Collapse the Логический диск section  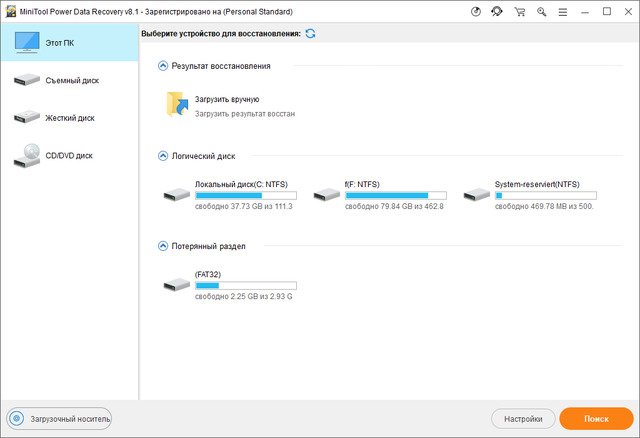(163, 156)
